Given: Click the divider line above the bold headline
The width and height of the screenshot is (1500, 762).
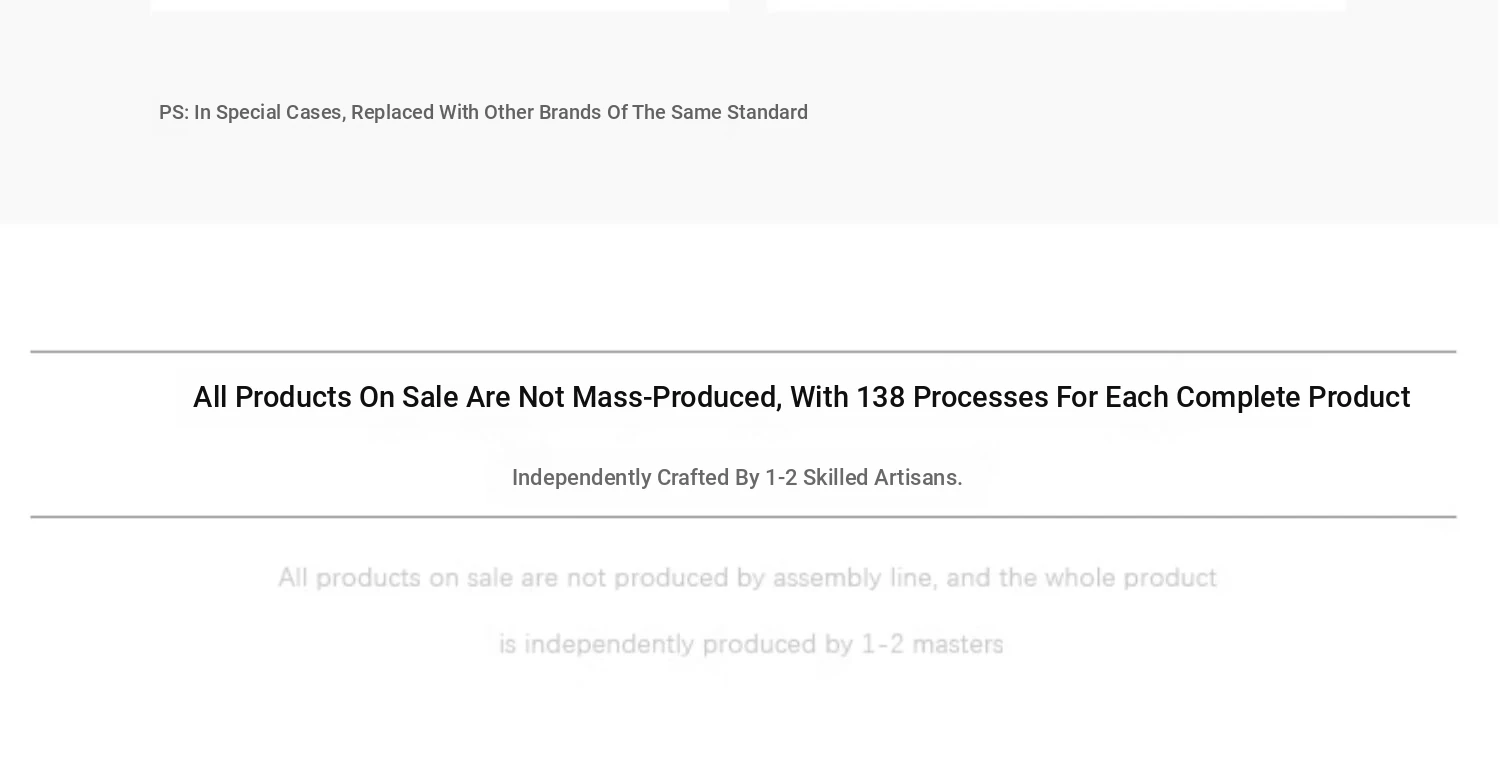Looking at the screenshot, I should click(743, 352).
